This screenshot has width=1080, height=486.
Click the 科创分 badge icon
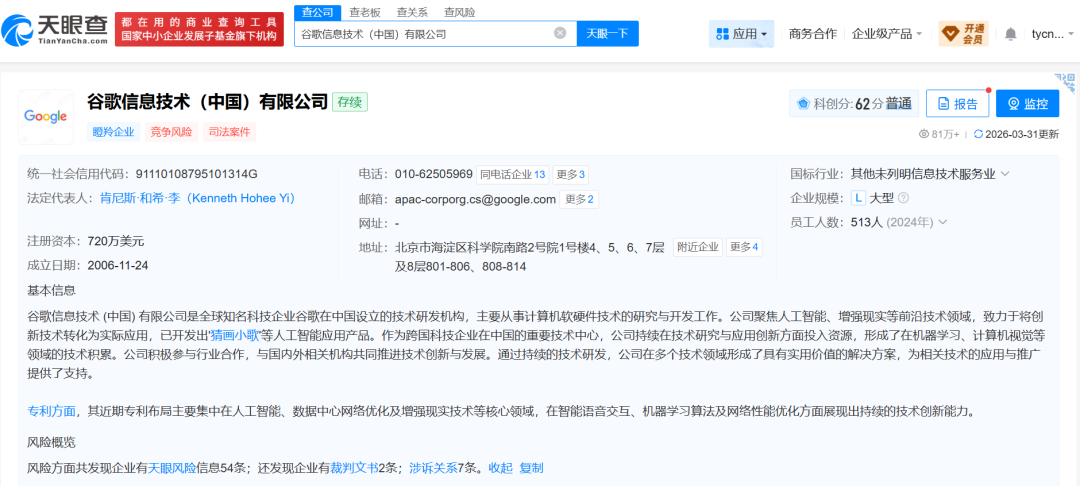803,104
